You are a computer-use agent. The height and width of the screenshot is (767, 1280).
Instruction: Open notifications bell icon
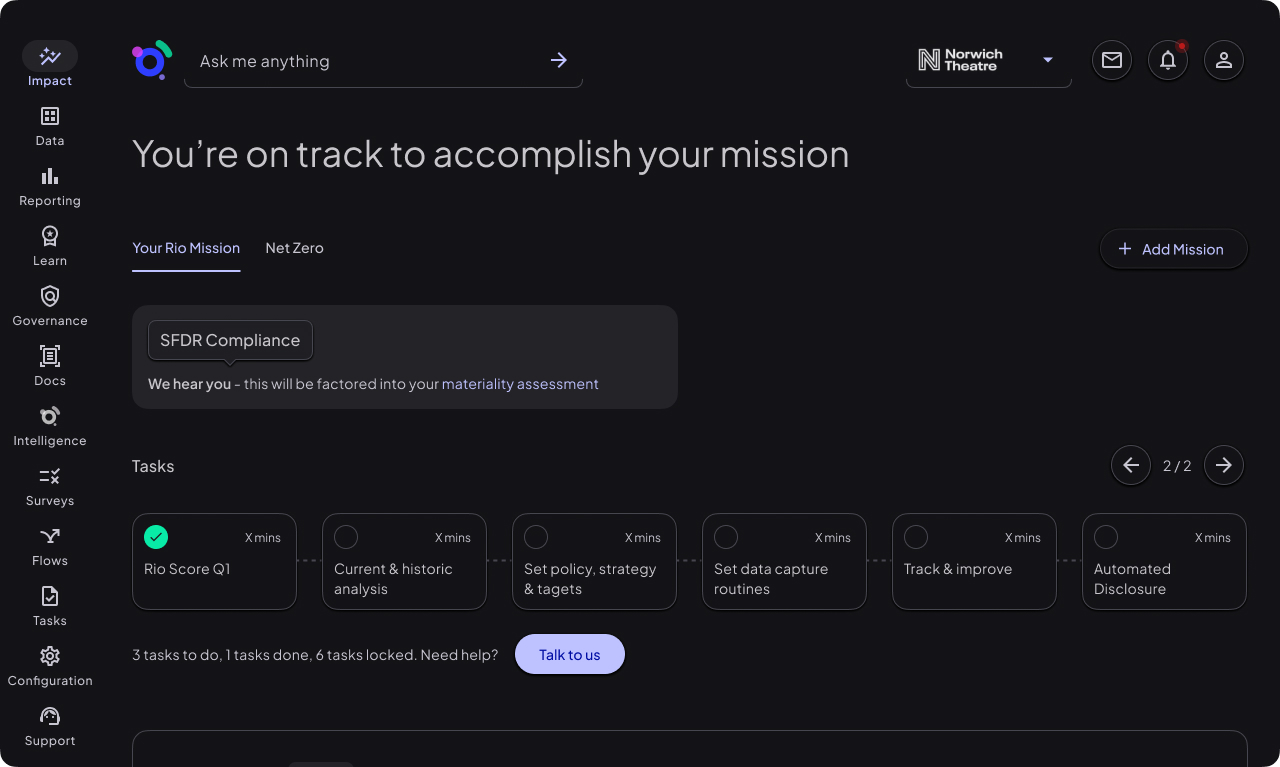(1168, 60)
